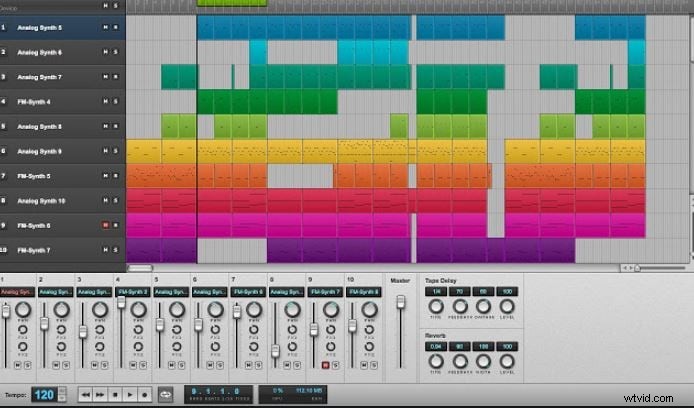694x408 pixels.
Task: Click the Tape Delay time value 1/4
Action: (436, 292)
